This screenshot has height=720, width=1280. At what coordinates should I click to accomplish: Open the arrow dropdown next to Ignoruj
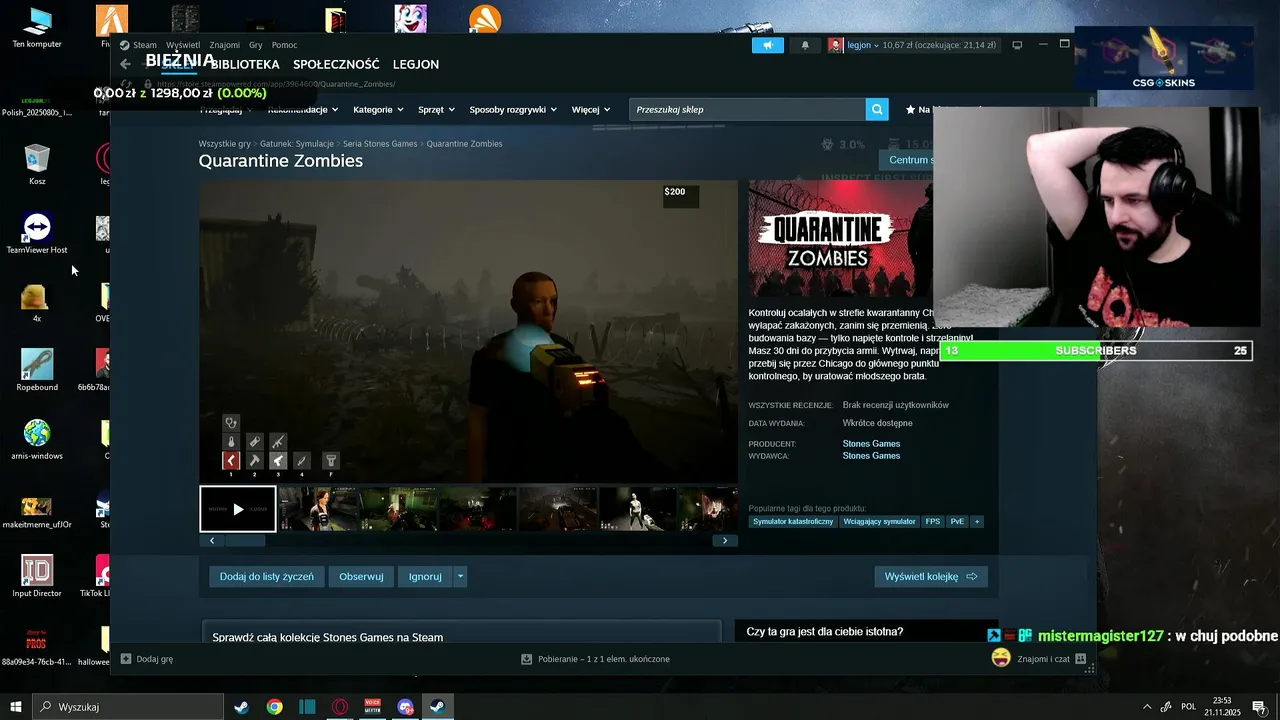[x=460, y=576]
